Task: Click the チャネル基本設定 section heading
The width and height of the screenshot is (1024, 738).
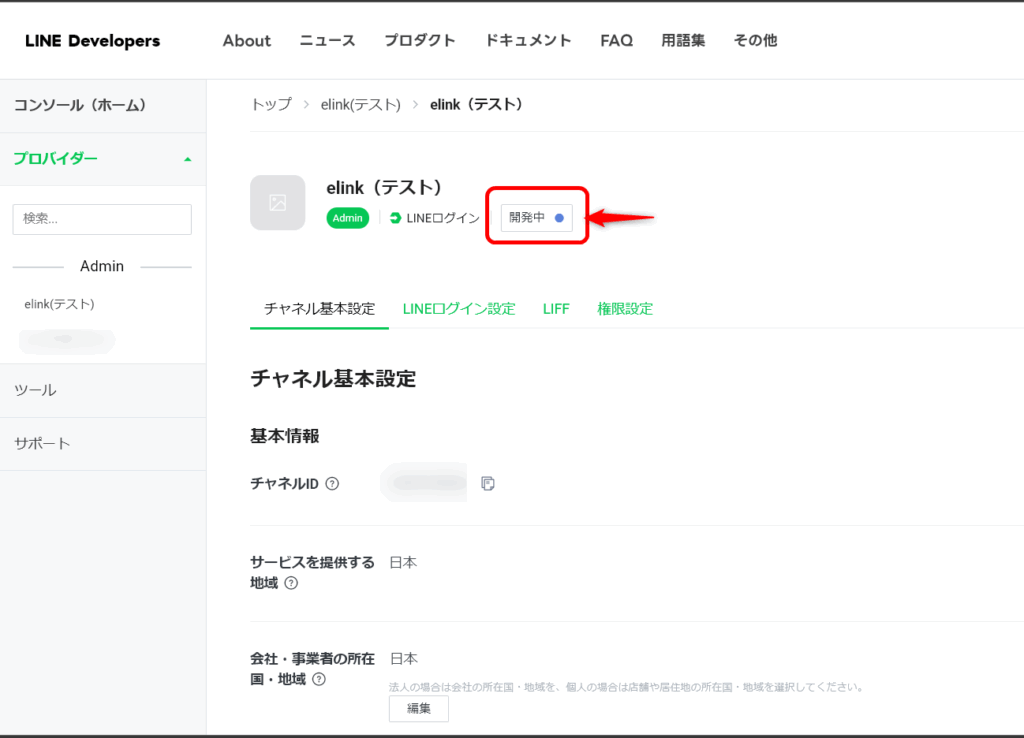Action: pyautogui.click(x=333, y=379)
